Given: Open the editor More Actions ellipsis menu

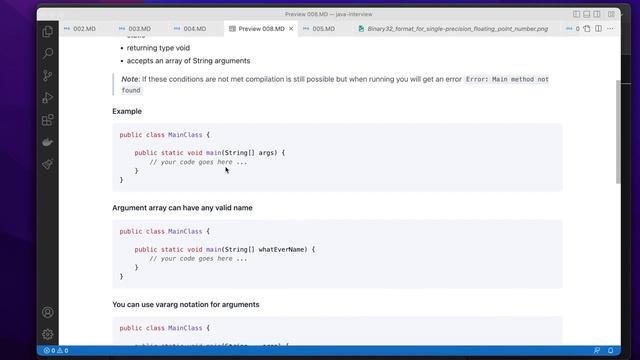Looking at the screenshot, I should (610, 29).
